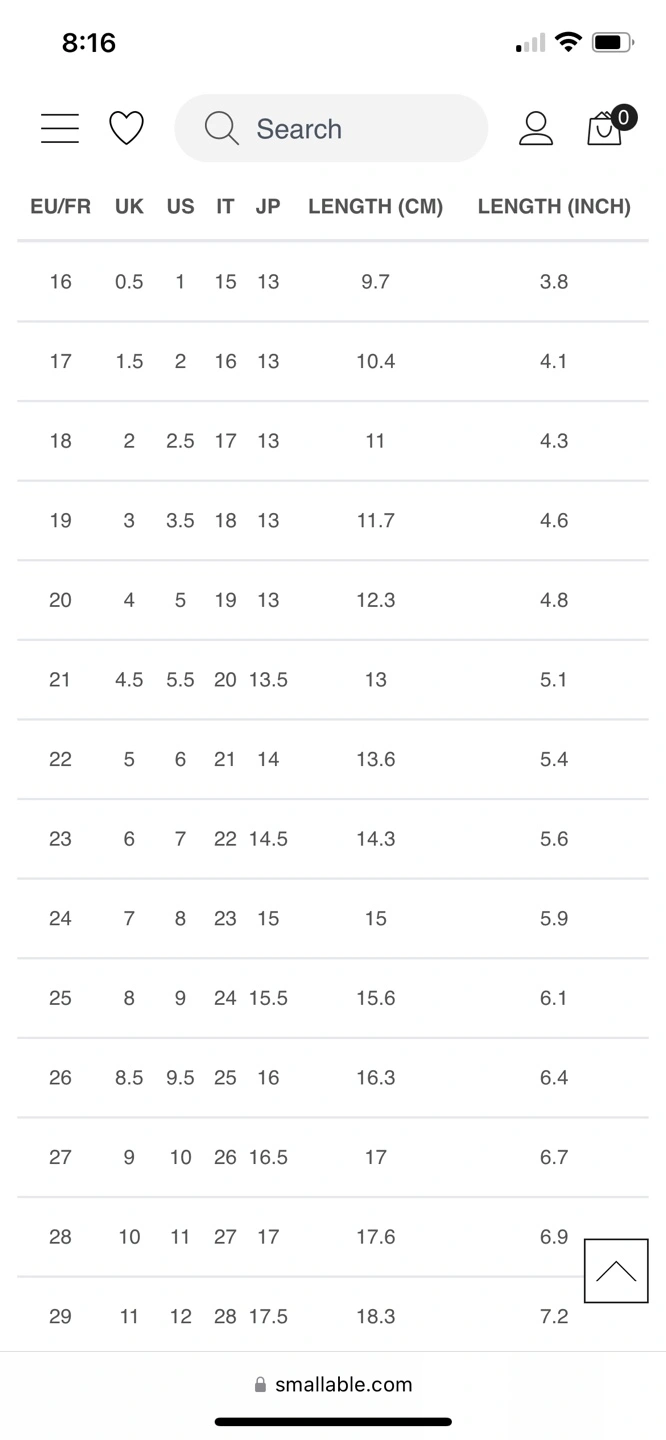Screen dimensions: 666x1440
Task: Open the wishlist heart icon
Action: [126, 128]
